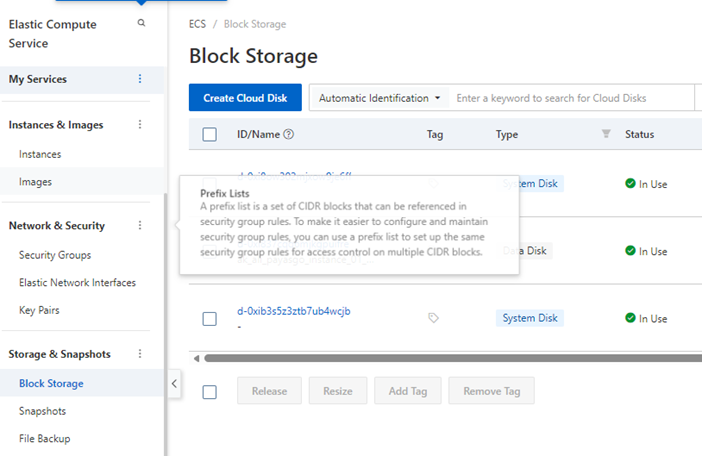Collapse the sidebar with the chevron handle
Screen dimensions: 702x456
174,384
